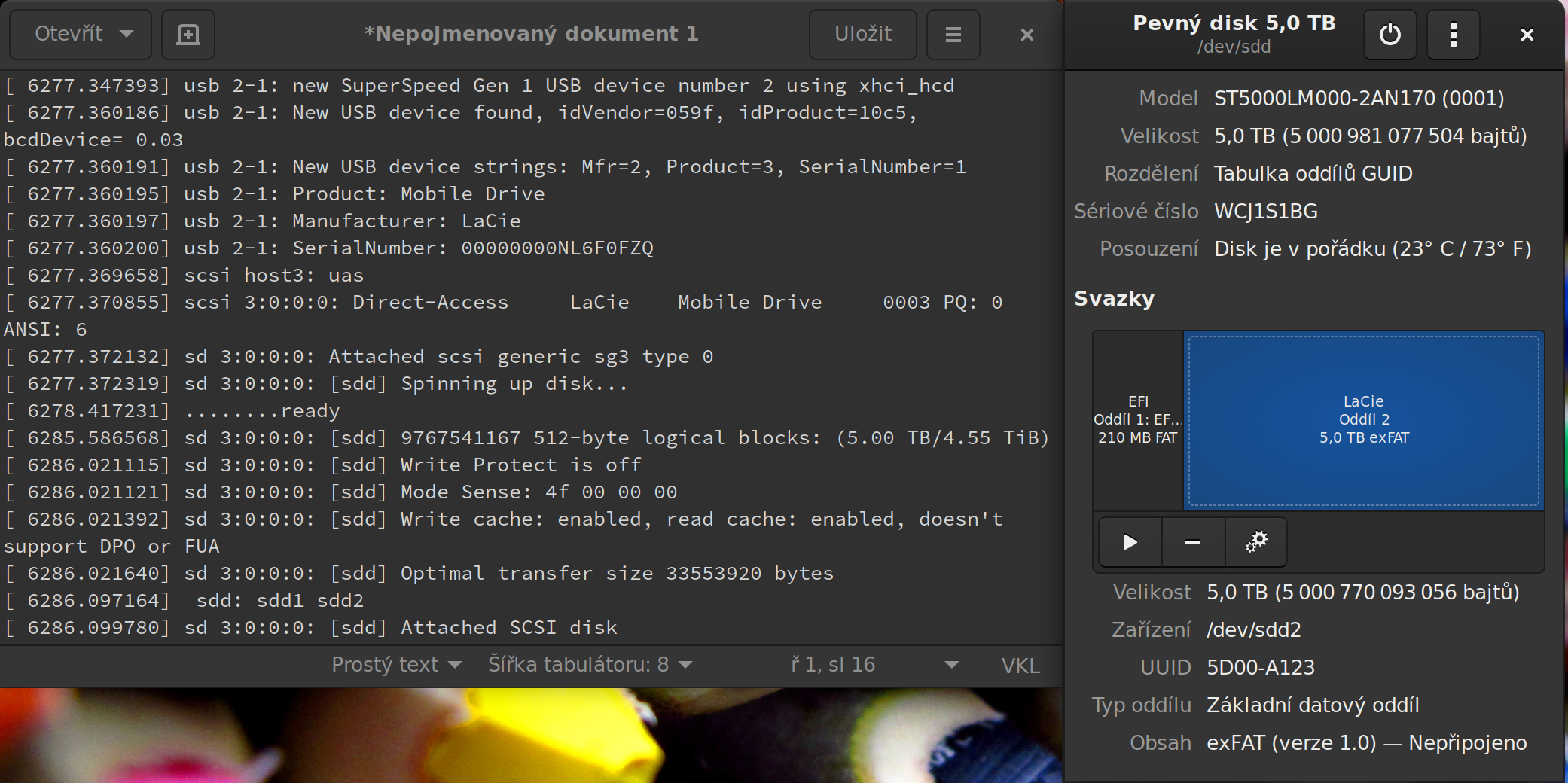Change the Prostý text syntax mode

(x=396, y=665)
